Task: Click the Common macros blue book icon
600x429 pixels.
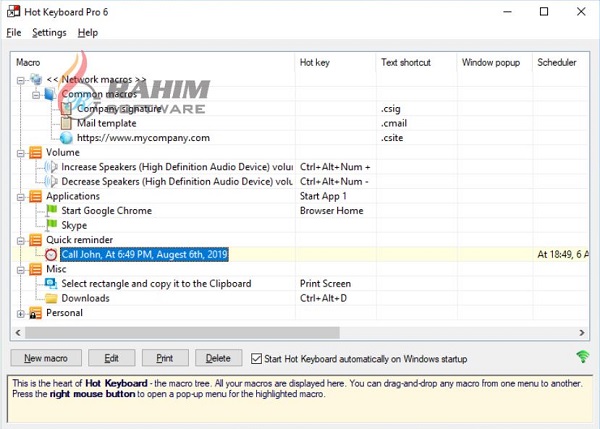Action: click(x=51, y=94)
